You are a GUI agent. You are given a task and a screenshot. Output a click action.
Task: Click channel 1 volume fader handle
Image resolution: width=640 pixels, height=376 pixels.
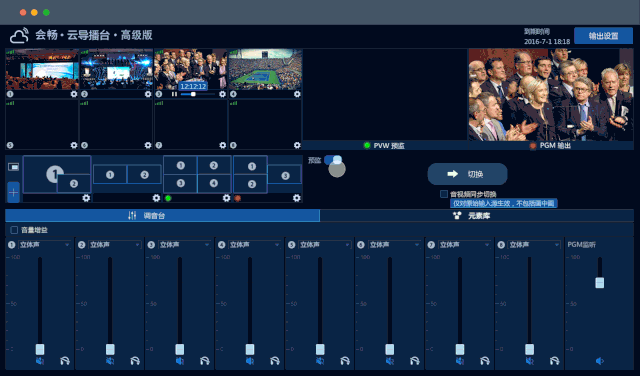pos(40,349)
